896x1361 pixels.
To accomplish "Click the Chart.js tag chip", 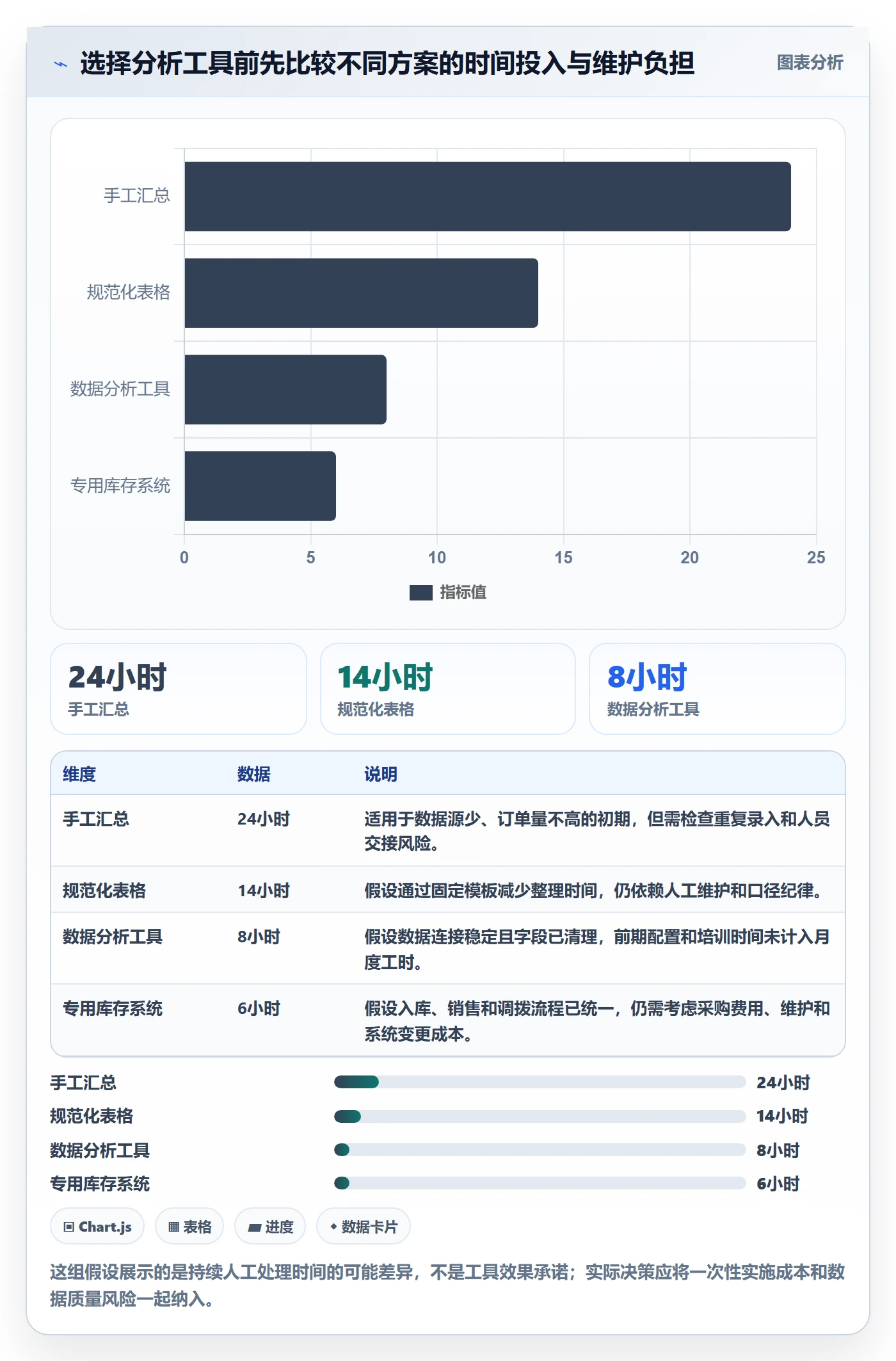I will click(x=97, y=1227).
